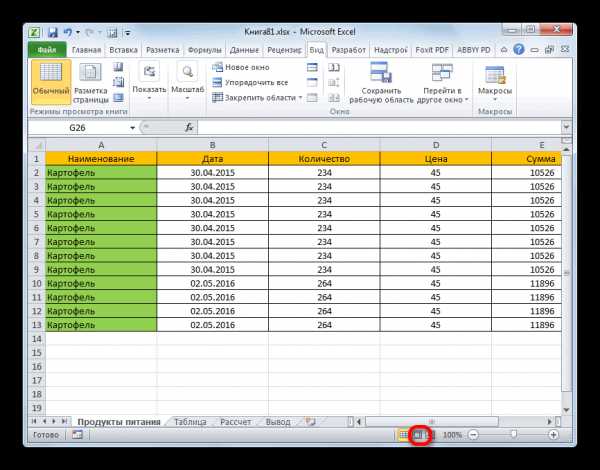Click Новое окно button

pos(241,67)
